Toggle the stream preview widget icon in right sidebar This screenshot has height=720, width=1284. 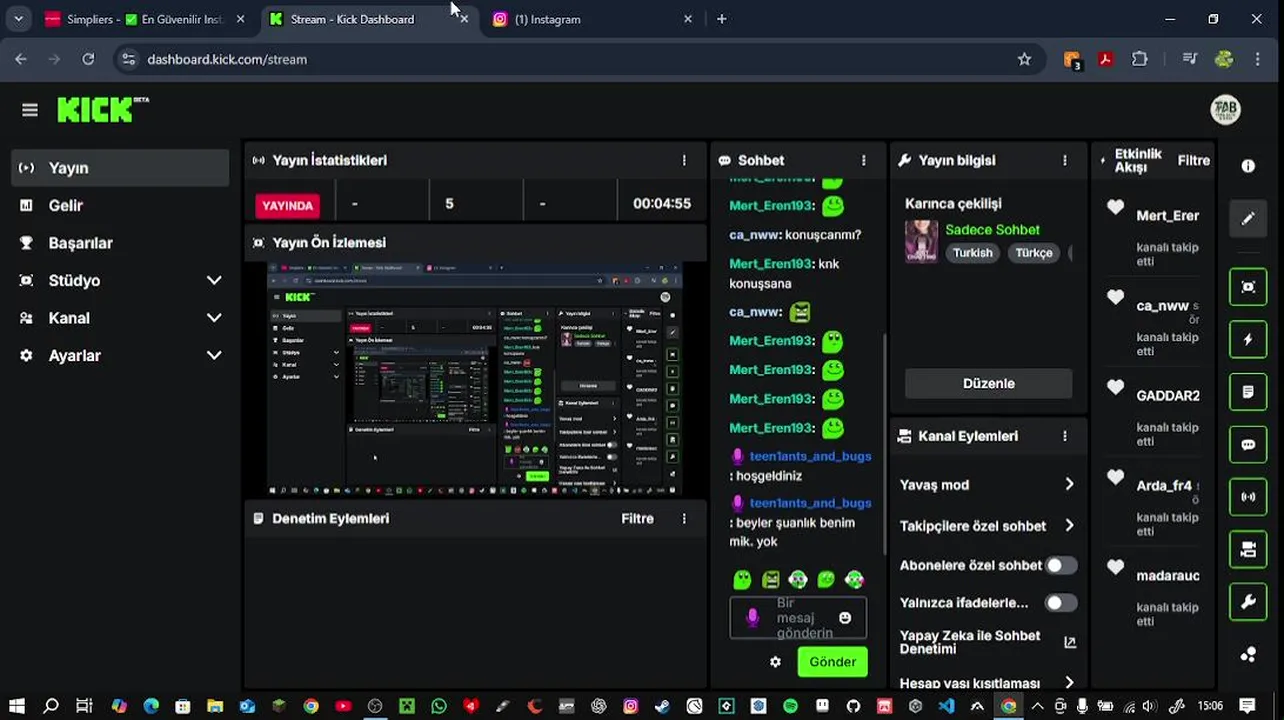click(x=1248, y=287)
